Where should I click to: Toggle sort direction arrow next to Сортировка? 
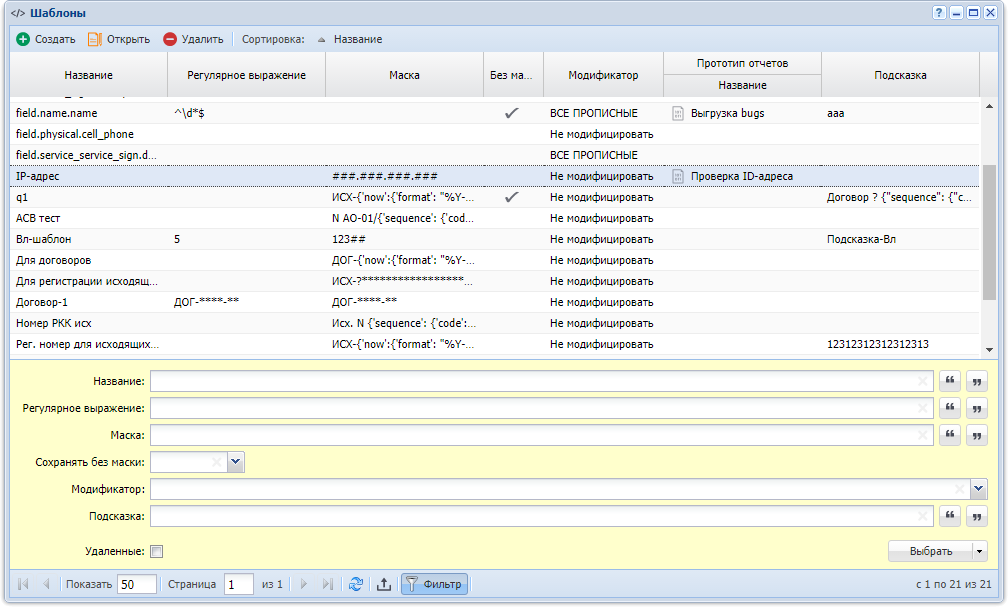(x=321, y=39)
